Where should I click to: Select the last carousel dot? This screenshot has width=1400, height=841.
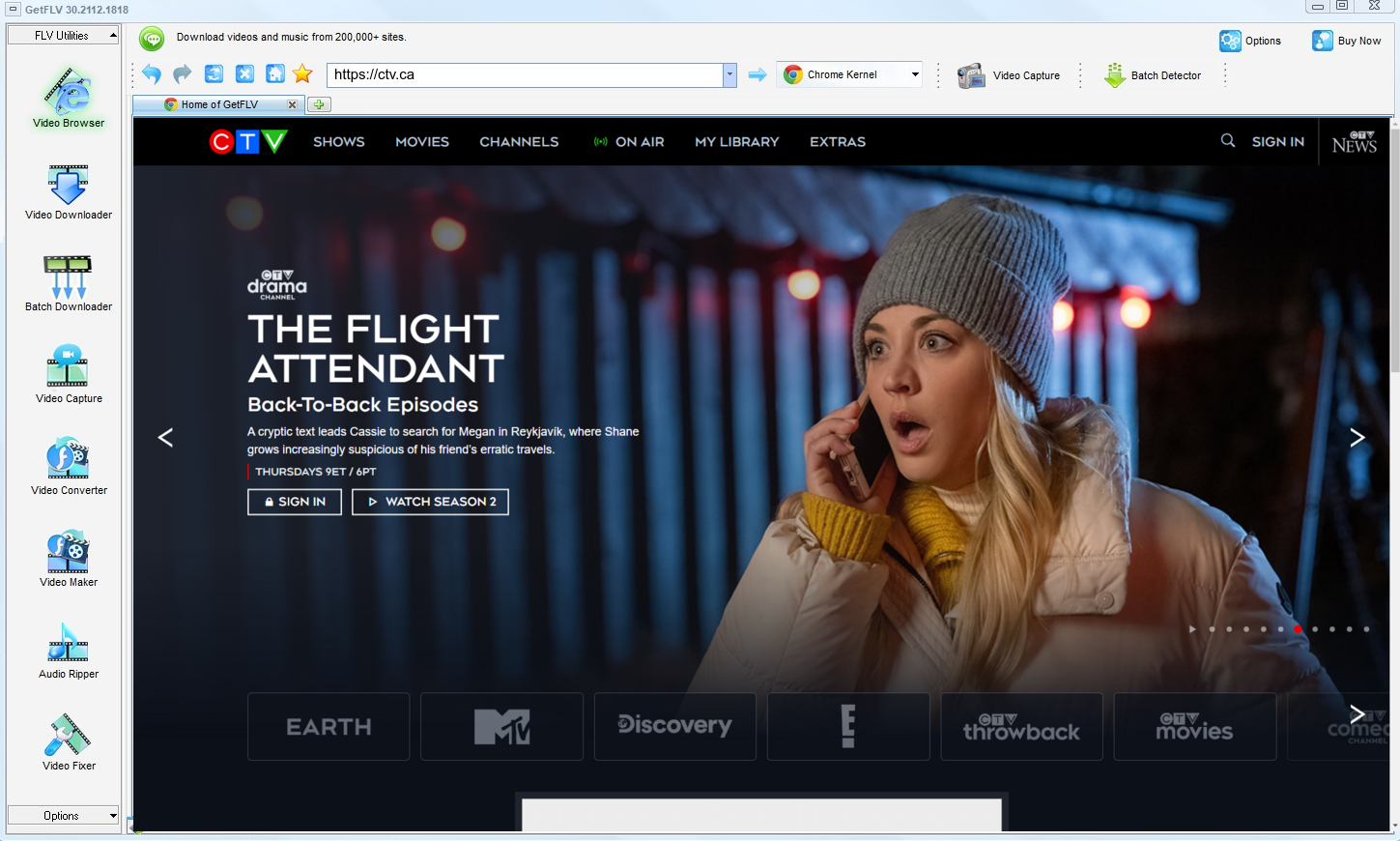1366,629
